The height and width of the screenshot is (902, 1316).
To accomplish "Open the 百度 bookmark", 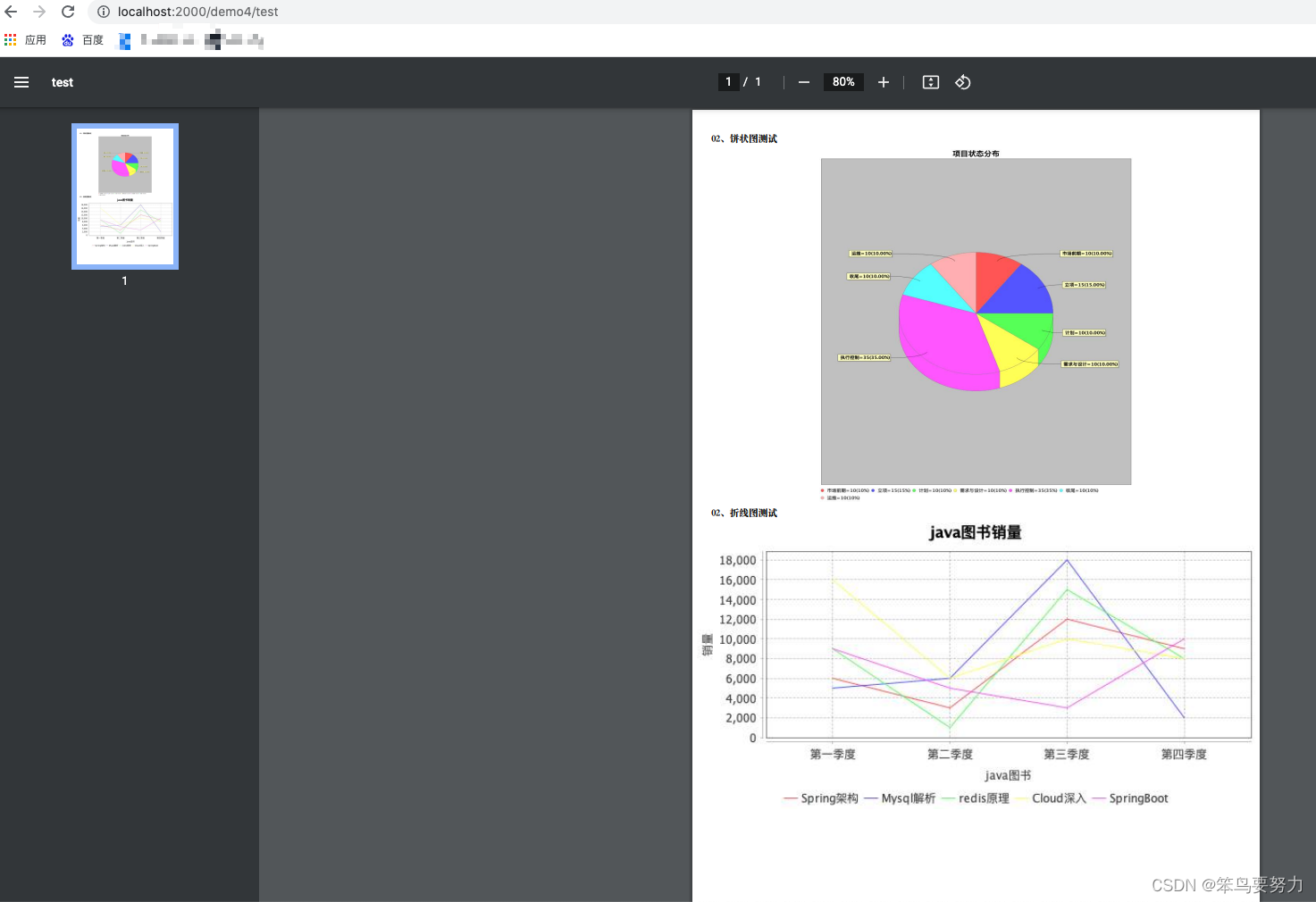I will click(x=82, y=40).
